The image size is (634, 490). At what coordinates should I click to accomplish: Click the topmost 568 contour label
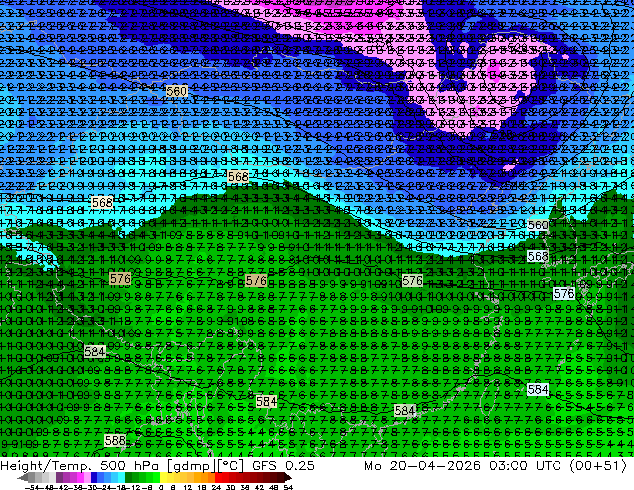(238, 177)
